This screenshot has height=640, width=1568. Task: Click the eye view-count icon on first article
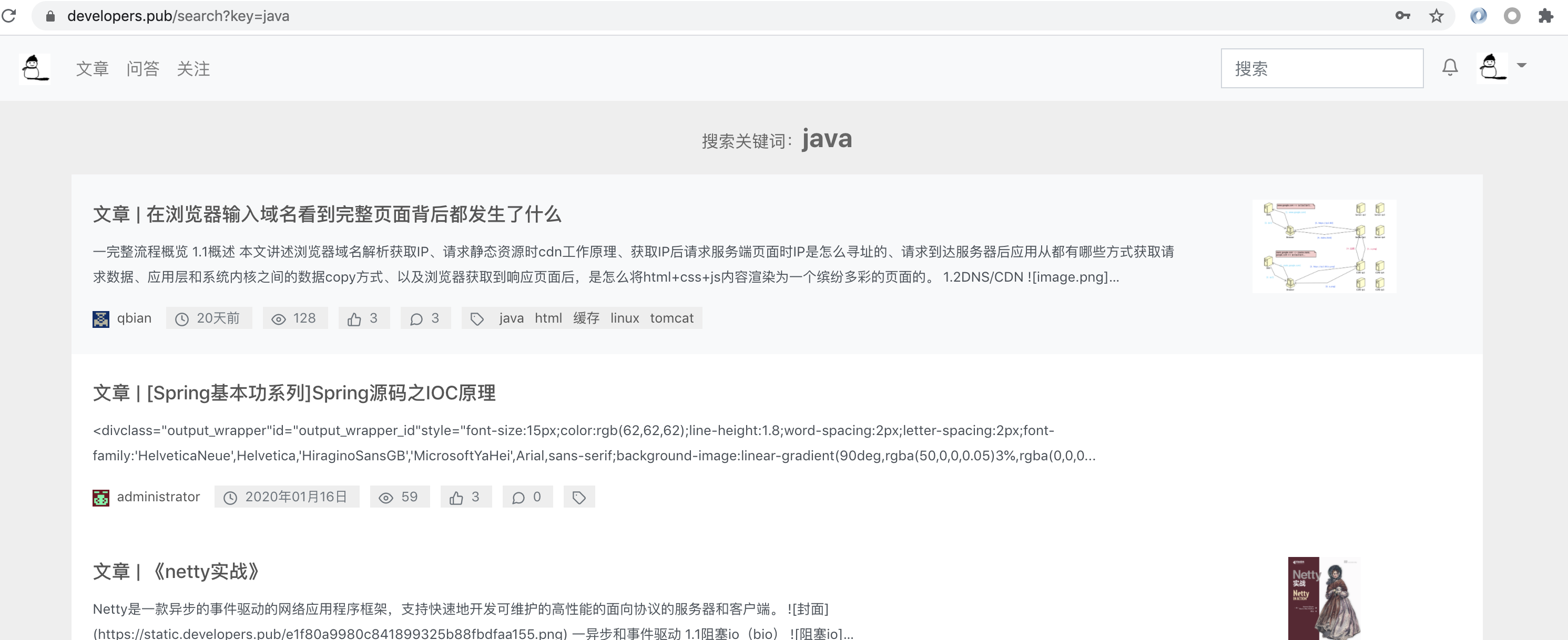[x=278, y=317]
